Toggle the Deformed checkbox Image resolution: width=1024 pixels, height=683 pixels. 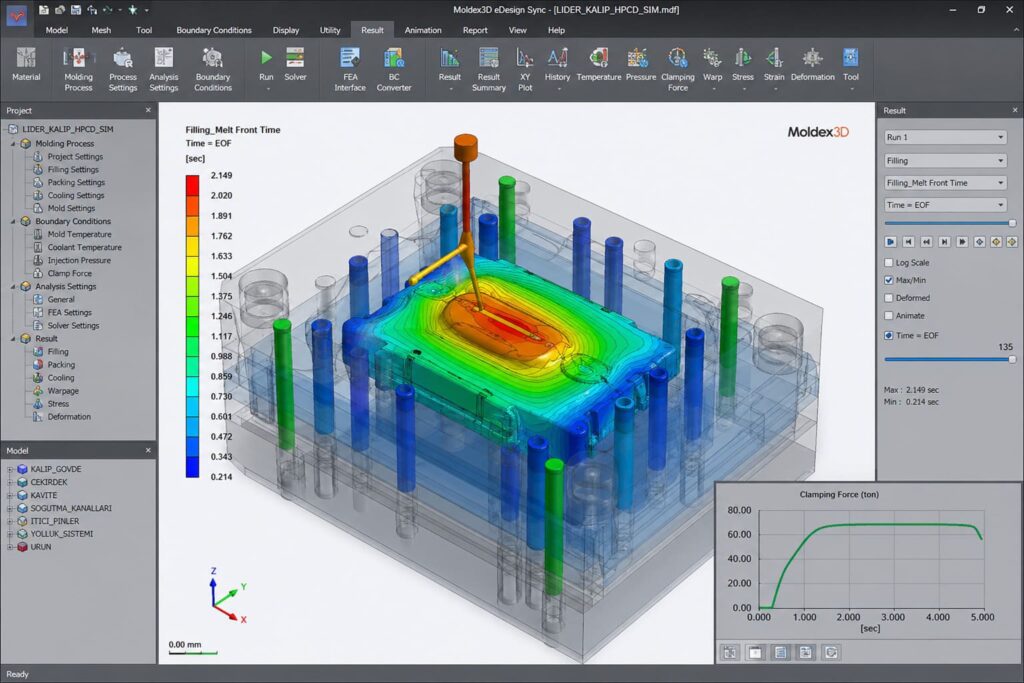[890, 298]
